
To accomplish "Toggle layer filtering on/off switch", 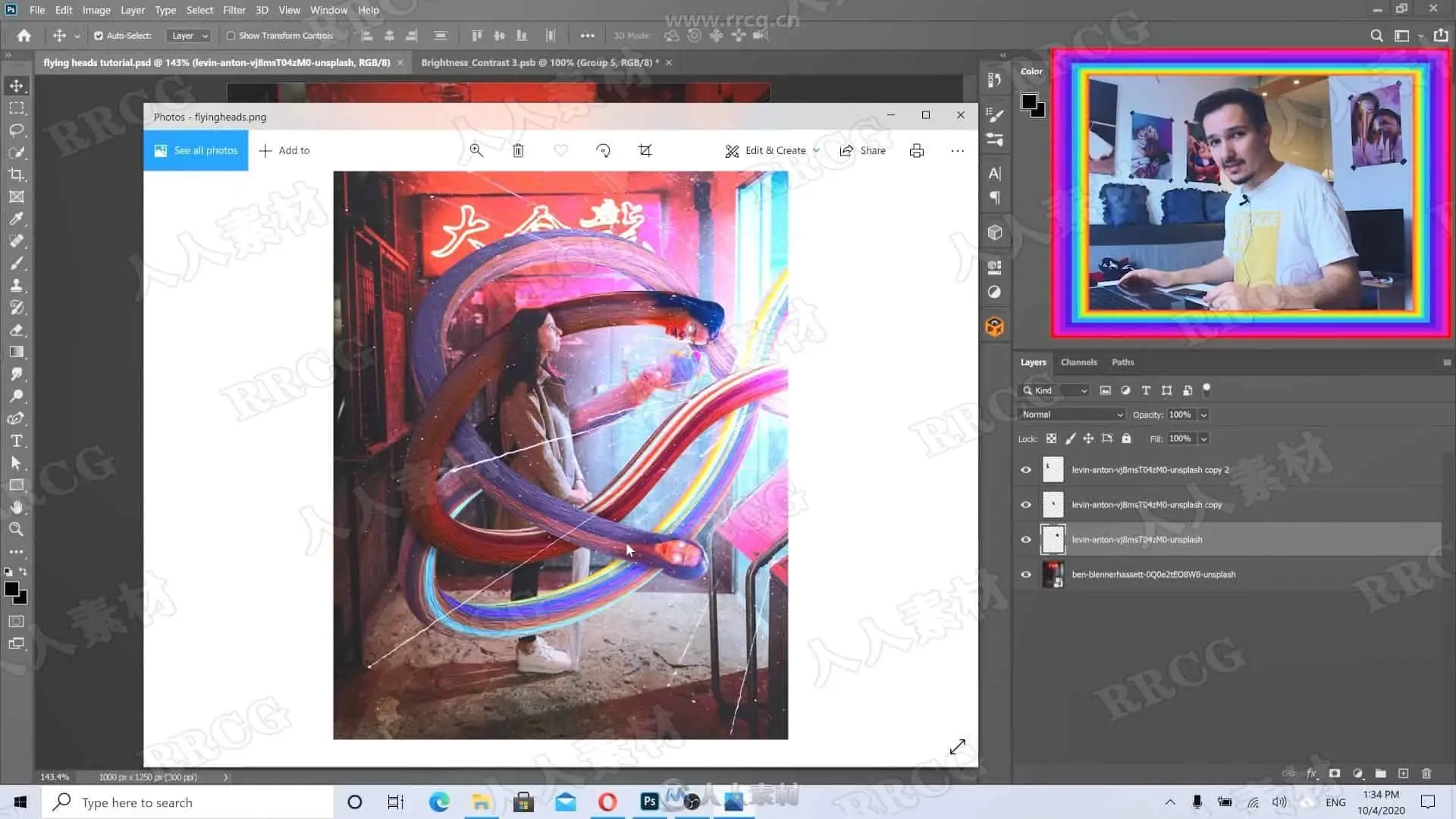I will pos(1207,390).
